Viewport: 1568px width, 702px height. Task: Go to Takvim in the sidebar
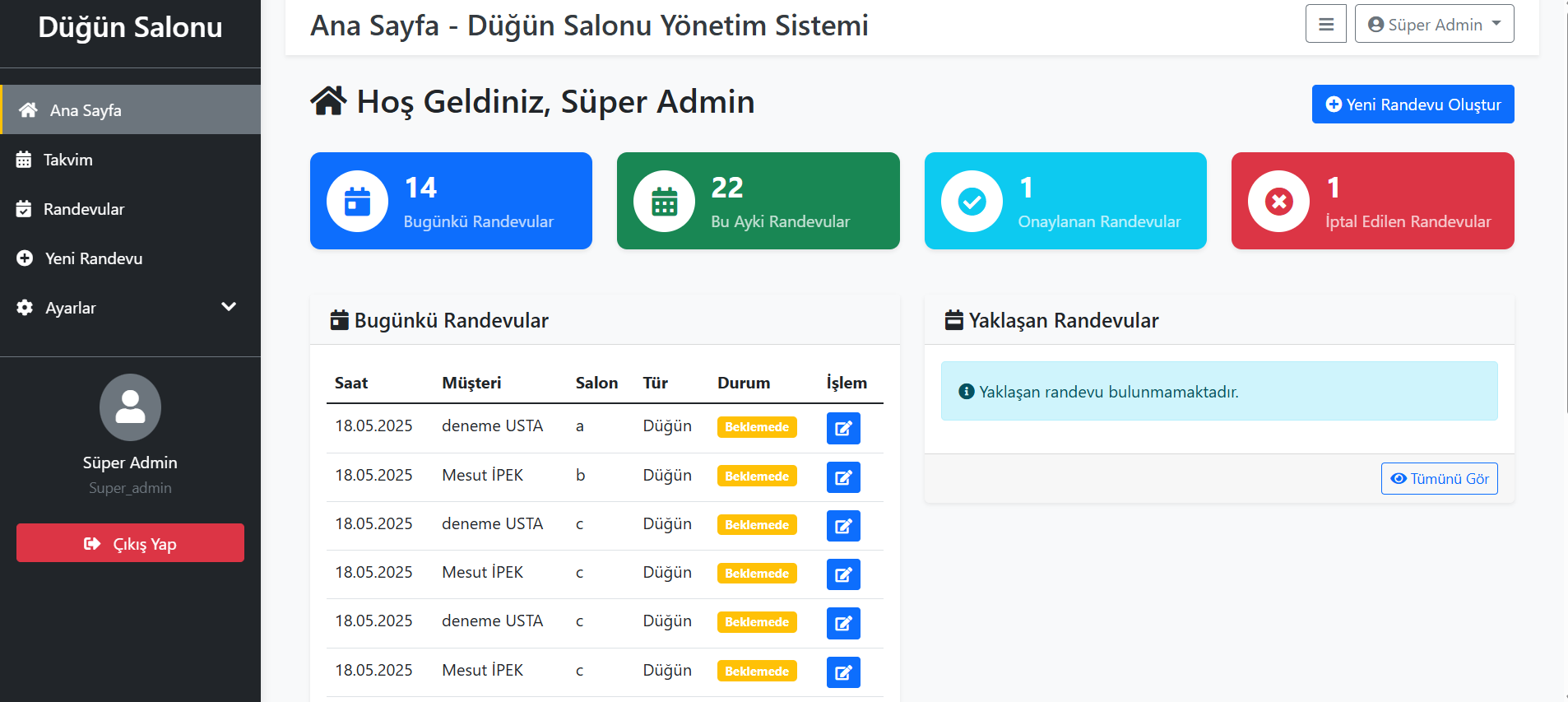coord(67,160)
